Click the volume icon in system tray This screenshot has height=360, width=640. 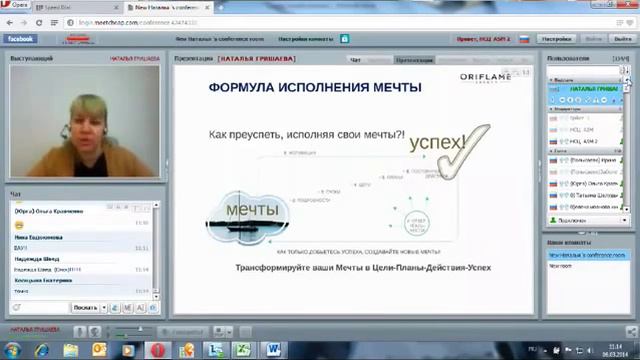(591, 350)
